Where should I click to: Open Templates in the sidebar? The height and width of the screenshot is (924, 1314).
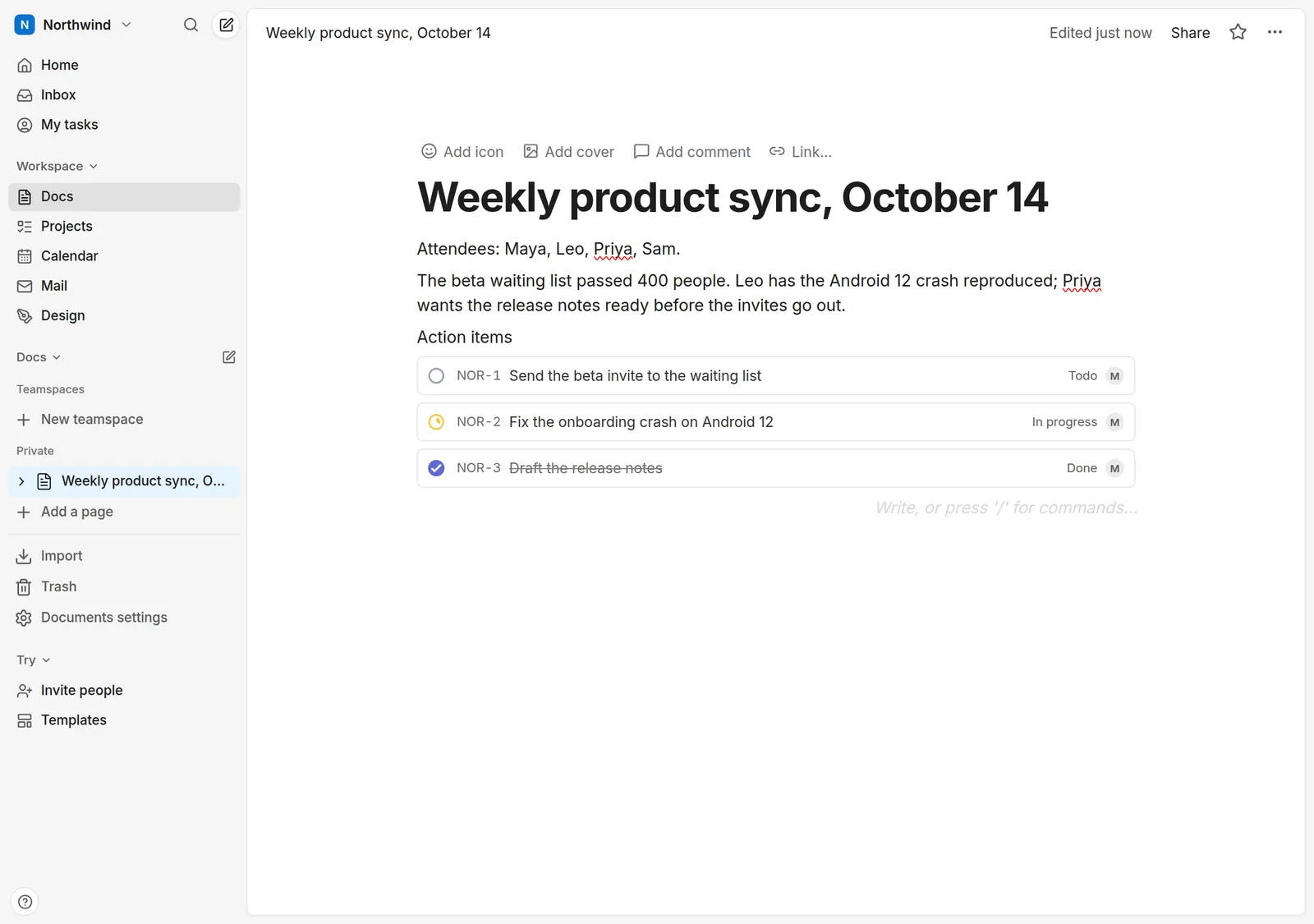(x=124, y=720)
